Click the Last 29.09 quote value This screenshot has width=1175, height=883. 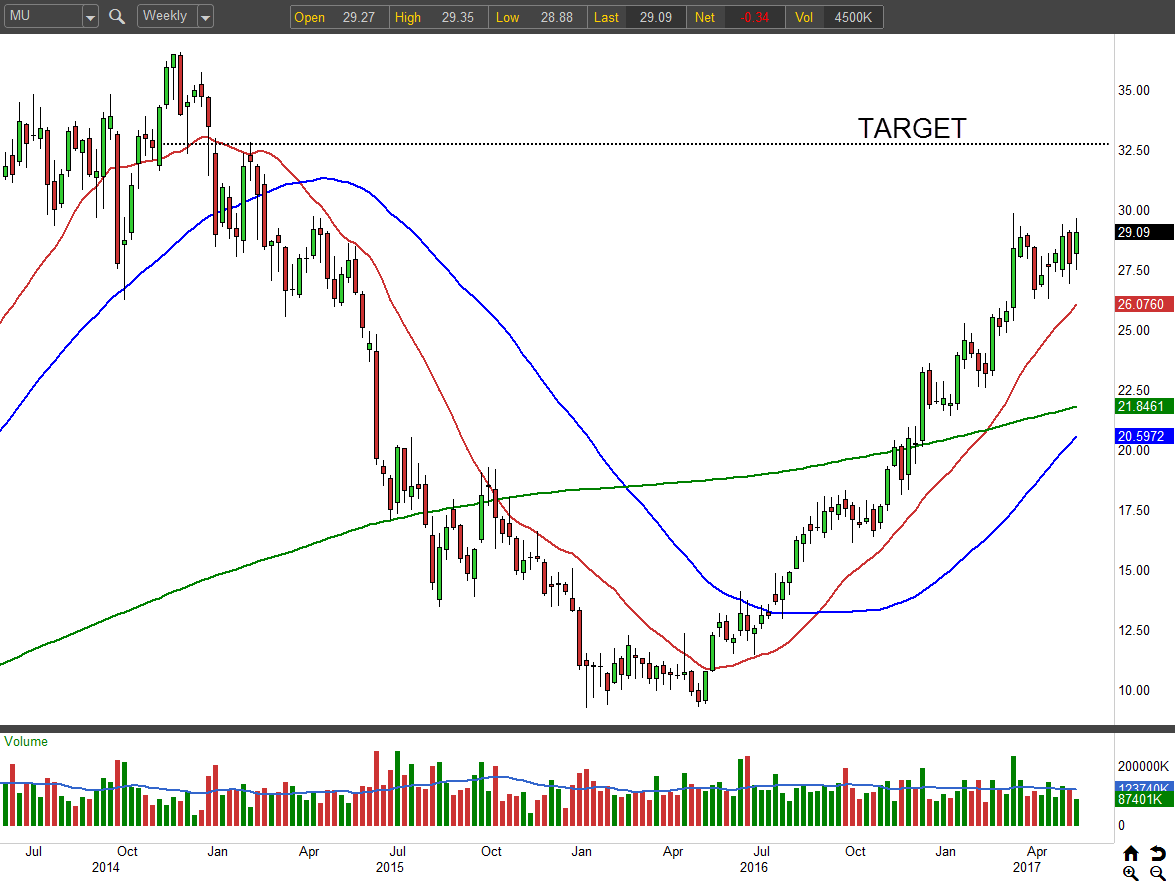point(656,17)
